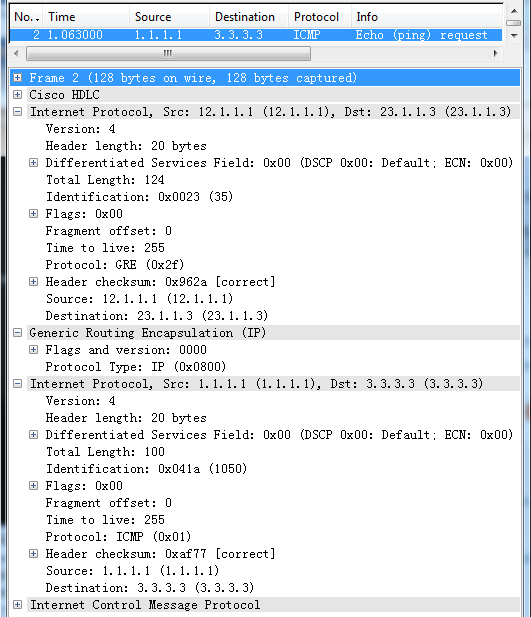Click the Protocol column header

coord(320,17)
